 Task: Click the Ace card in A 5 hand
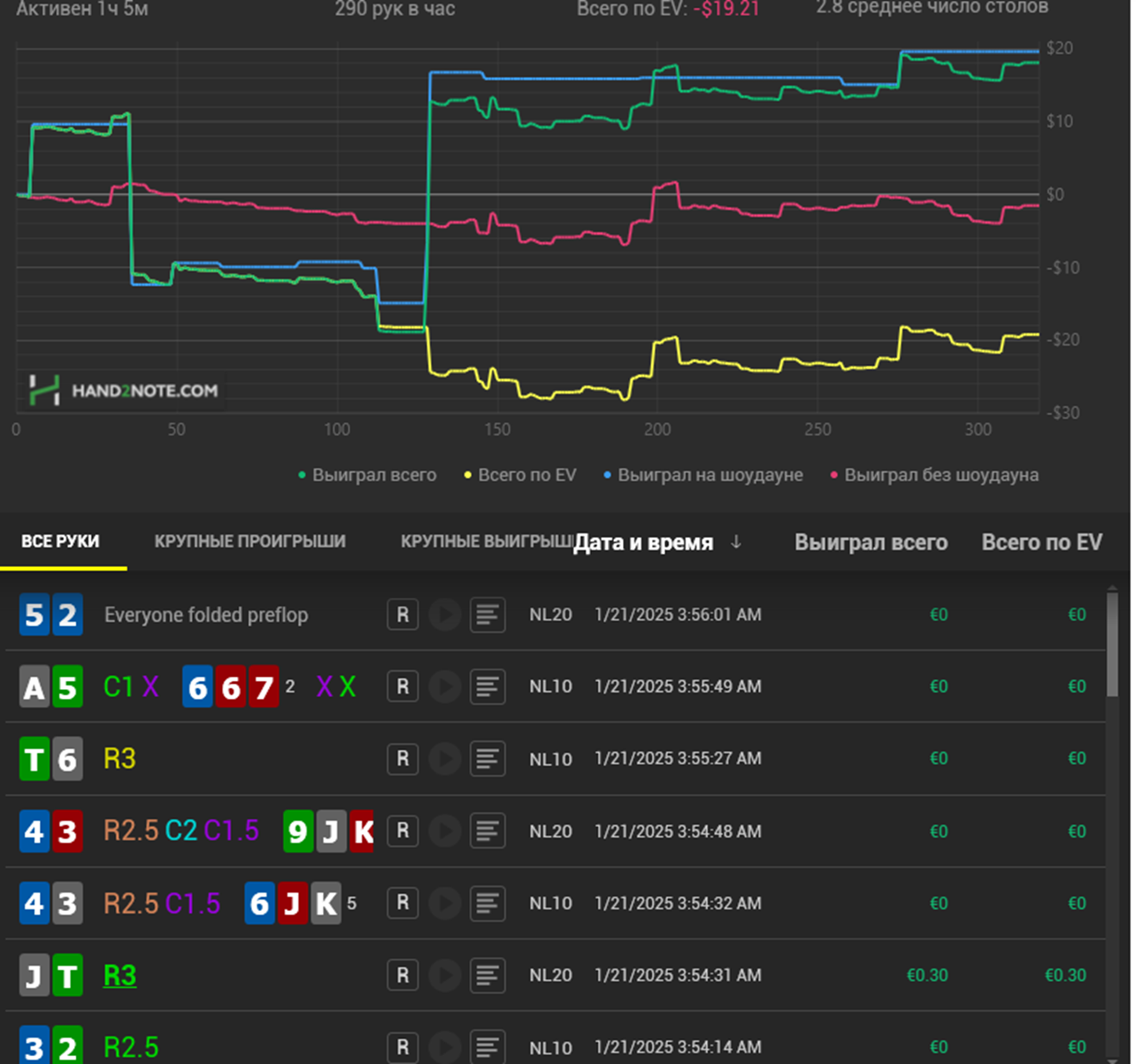click(35, 686)
